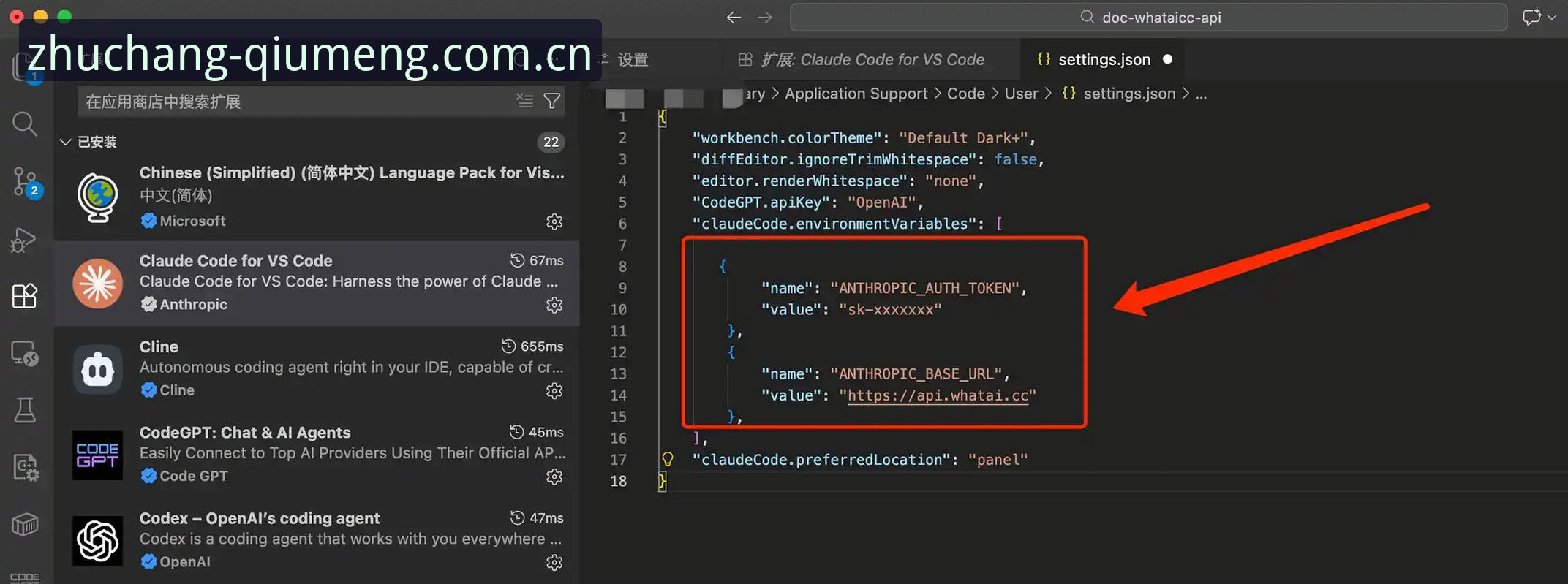The width and height of the screenshot is (1568, 584).
Task: Click the "none" value of editor.renderWhitespace
Action: tap(951, 181)
